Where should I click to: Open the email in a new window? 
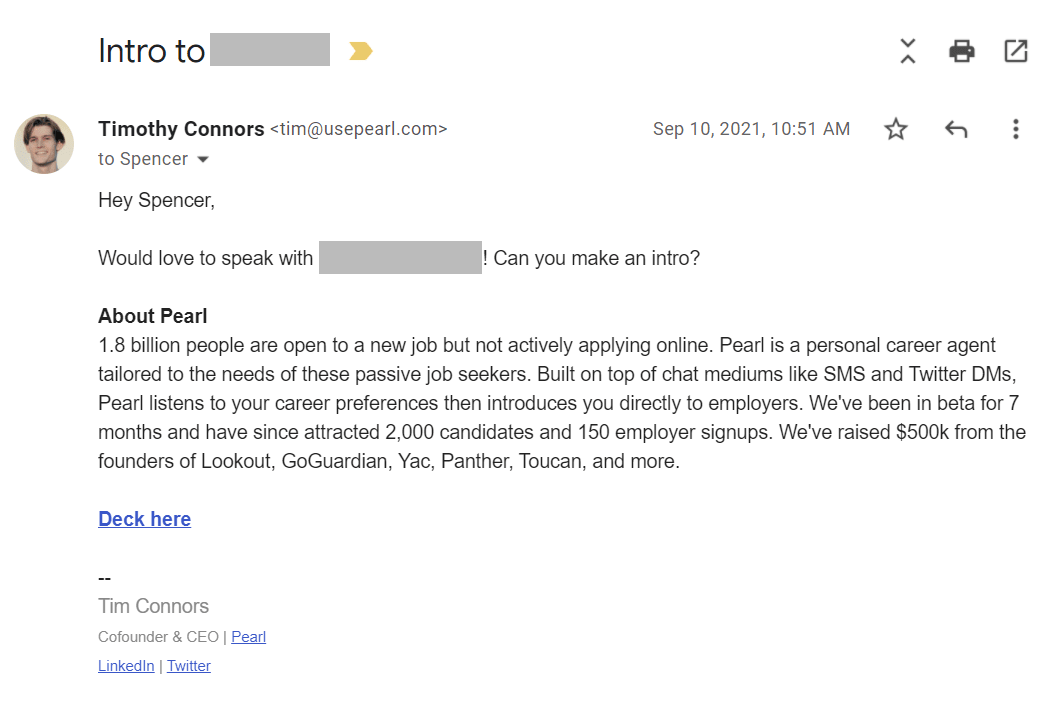[1016, 51]
